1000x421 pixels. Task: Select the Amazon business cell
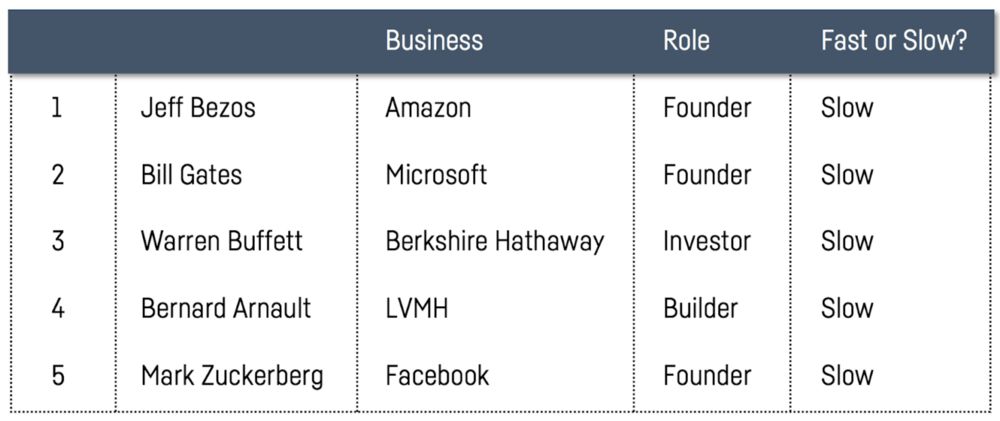[x=428, y=108]
